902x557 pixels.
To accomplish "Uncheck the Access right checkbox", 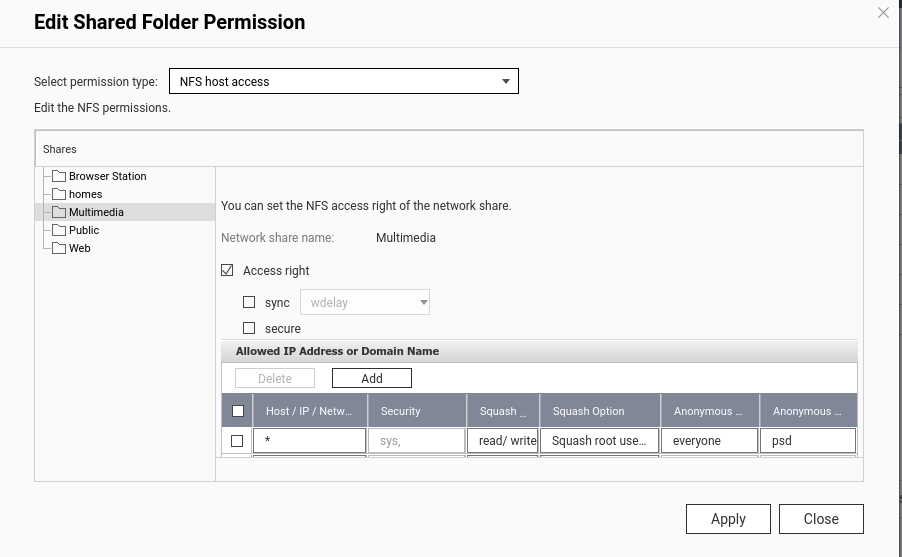I will point(227,270).
